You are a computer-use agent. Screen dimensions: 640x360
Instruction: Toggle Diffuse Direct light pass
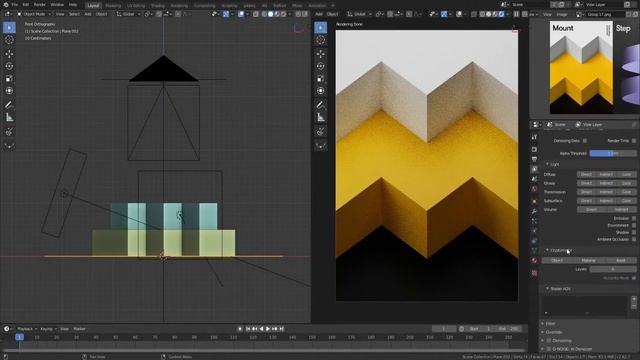587,174
